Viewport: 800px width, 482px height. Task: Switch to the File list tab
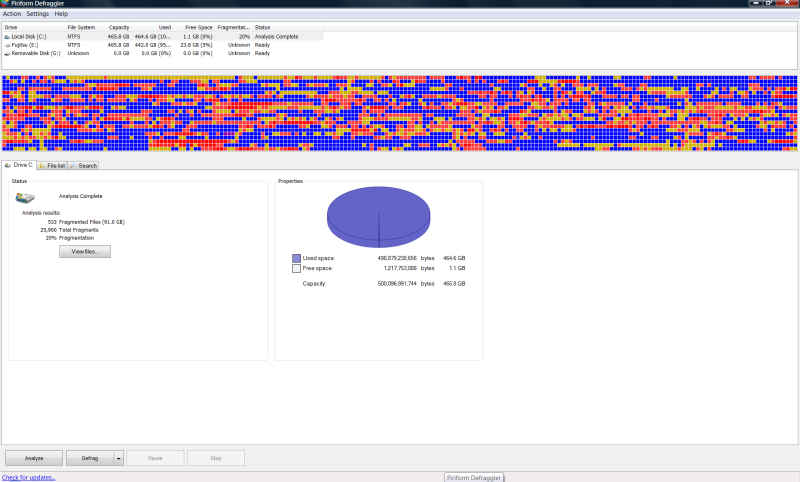(x=52, y=166)
